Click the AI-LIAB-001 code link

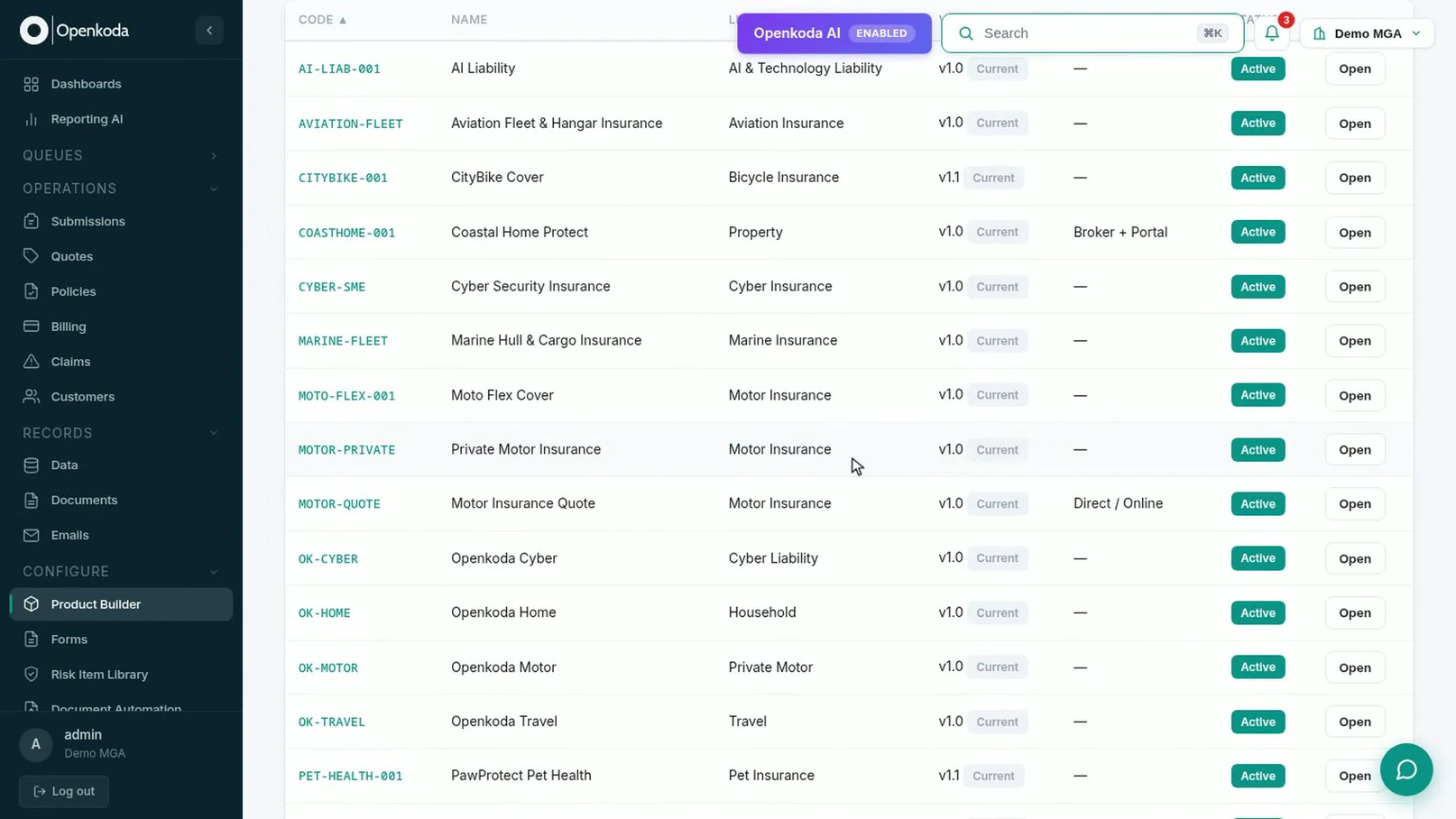[x=339, y=69]
